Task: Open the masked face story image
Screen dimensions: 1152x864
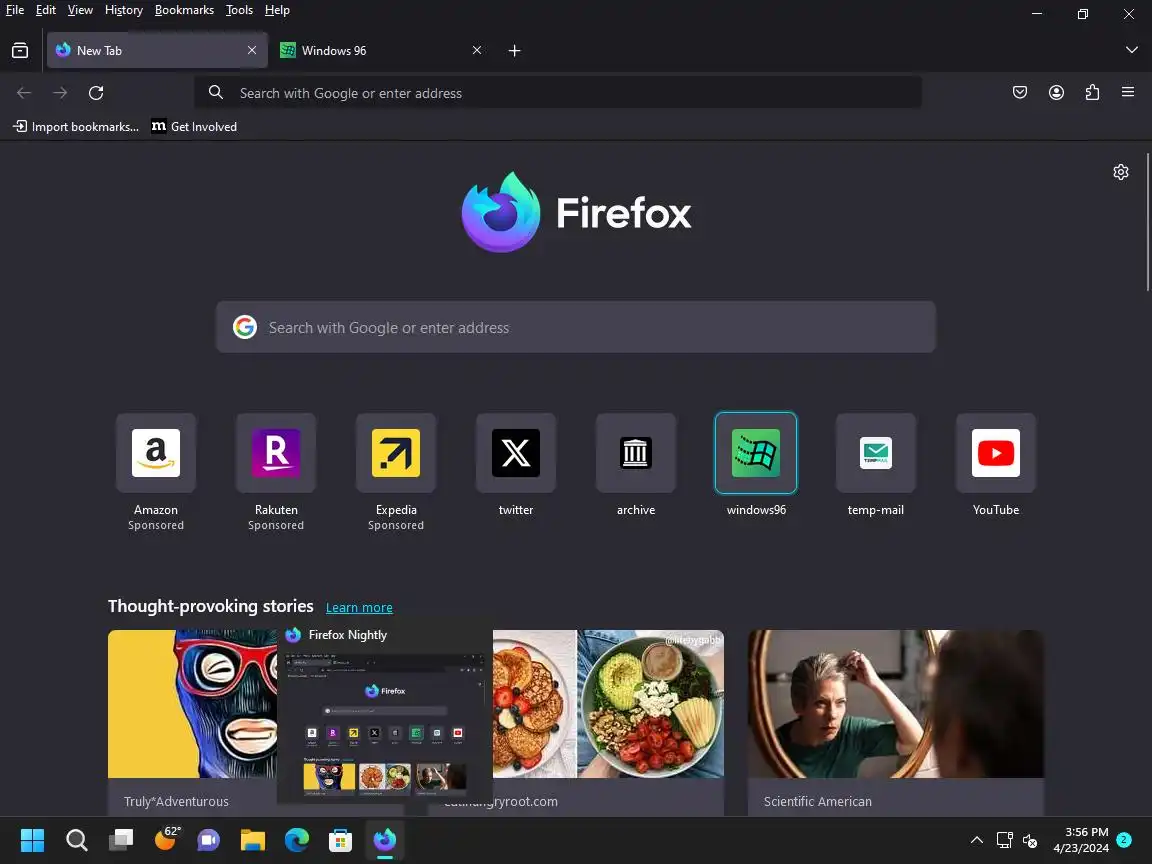Action: pos(192,703)
